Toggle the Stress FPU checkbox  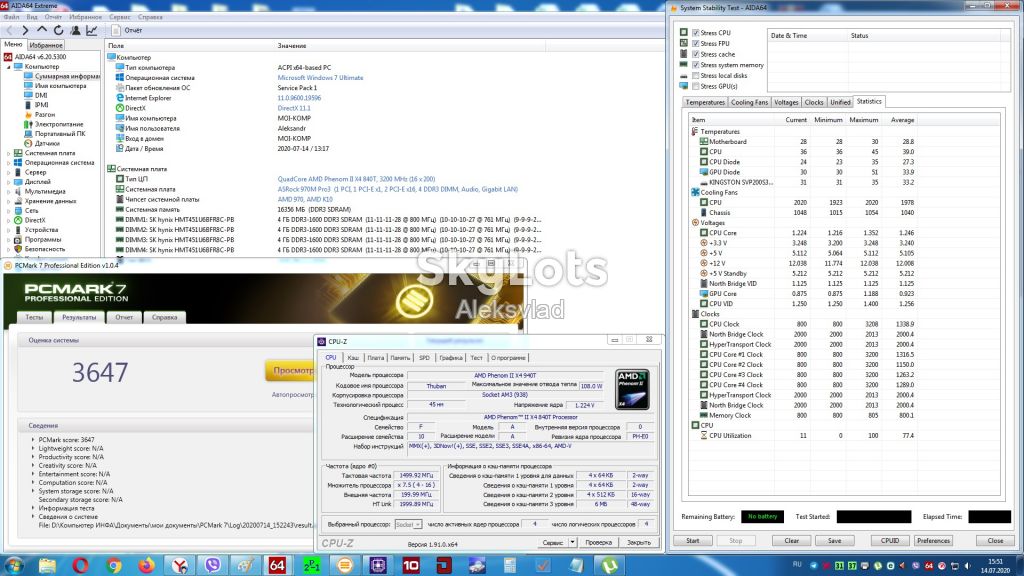click(x=696, y=44)
